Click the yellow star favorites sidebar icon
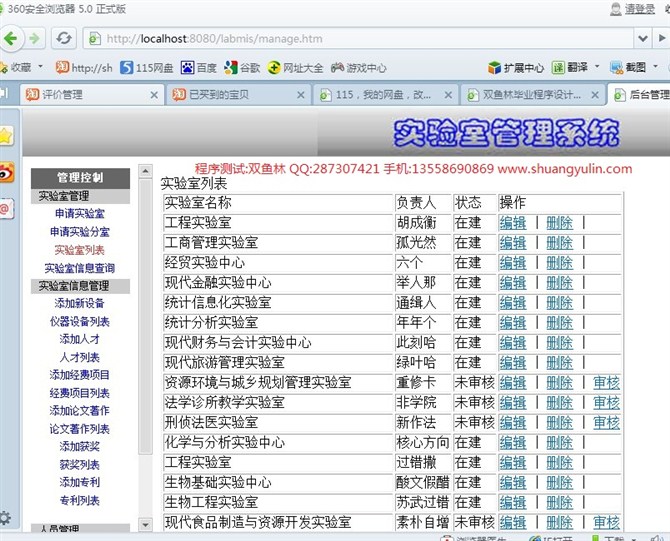Screen dimensions: 670x541 (x=6, y=136)
